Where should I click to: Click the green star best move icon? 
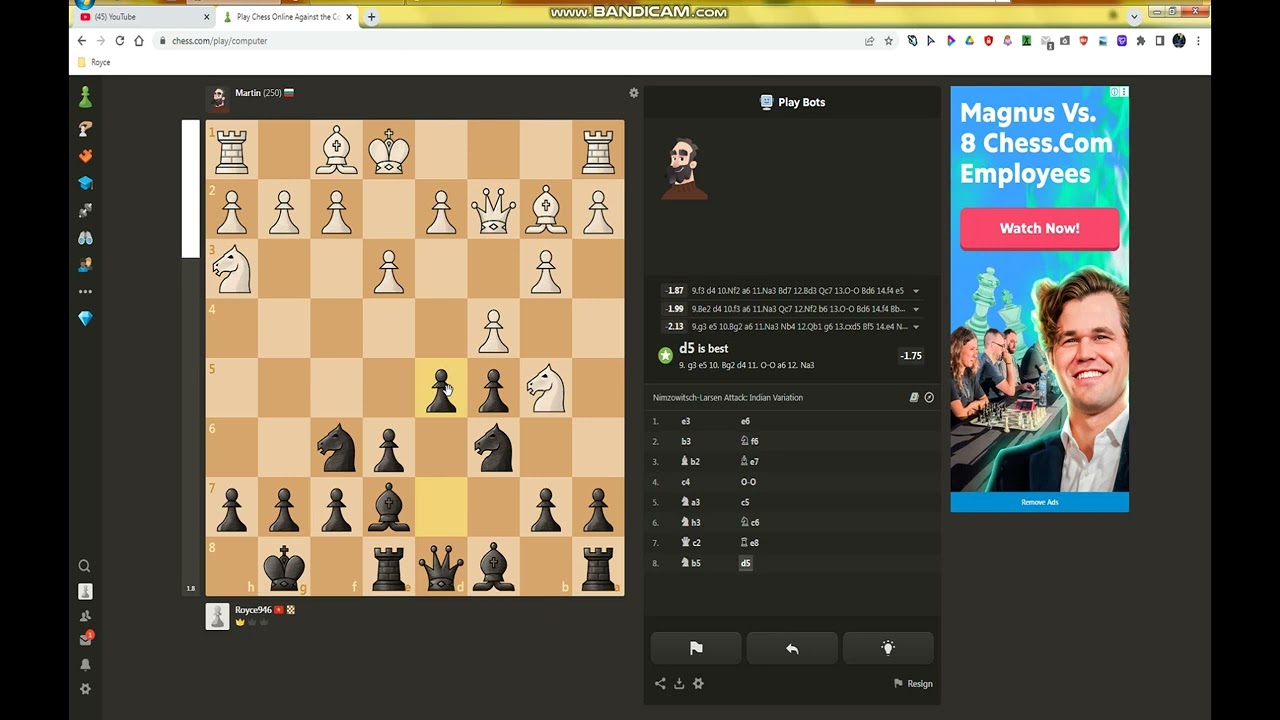coord(665,355)
